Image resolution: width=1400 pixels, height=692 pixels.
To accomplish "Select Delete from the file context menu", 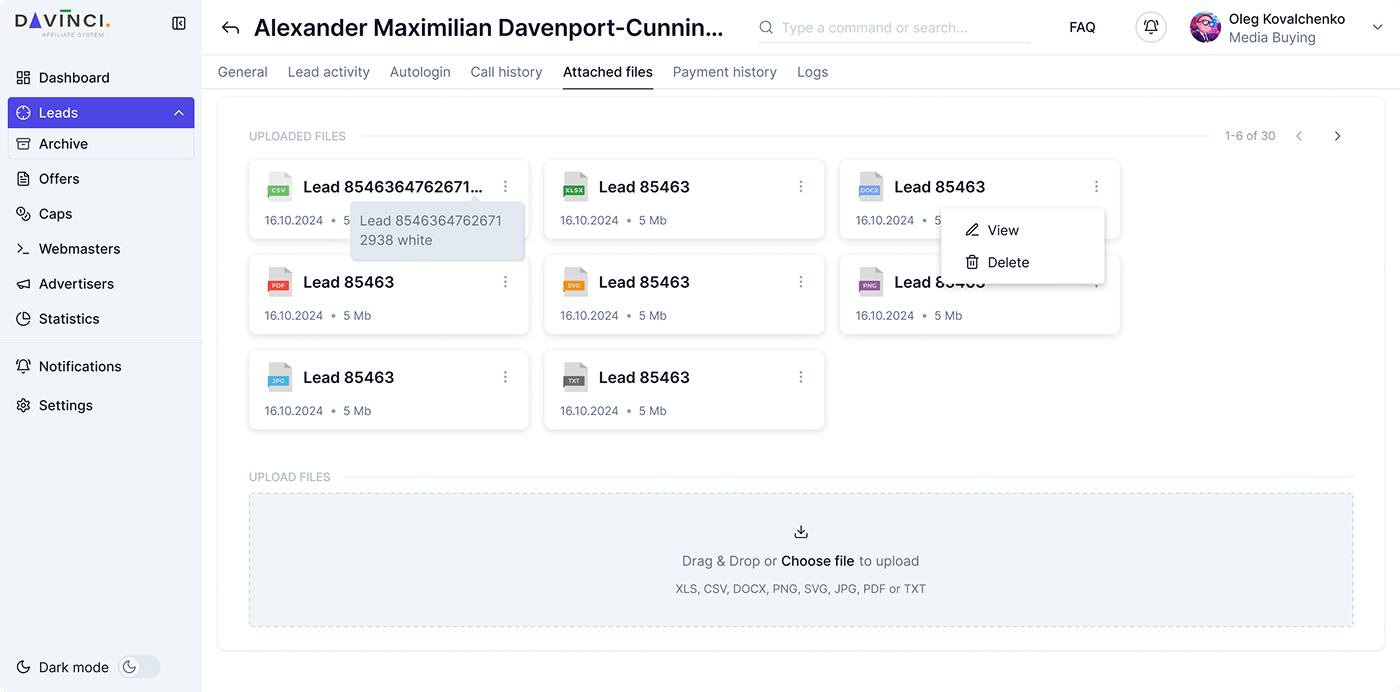I will [1007, 262].
